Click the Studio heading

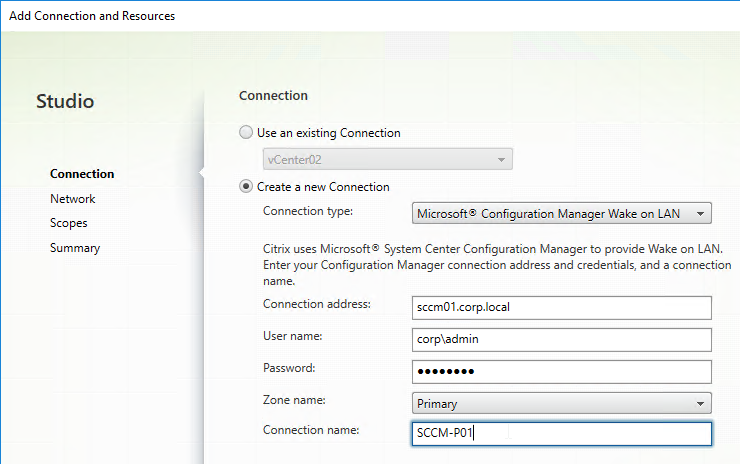point(65,101)
